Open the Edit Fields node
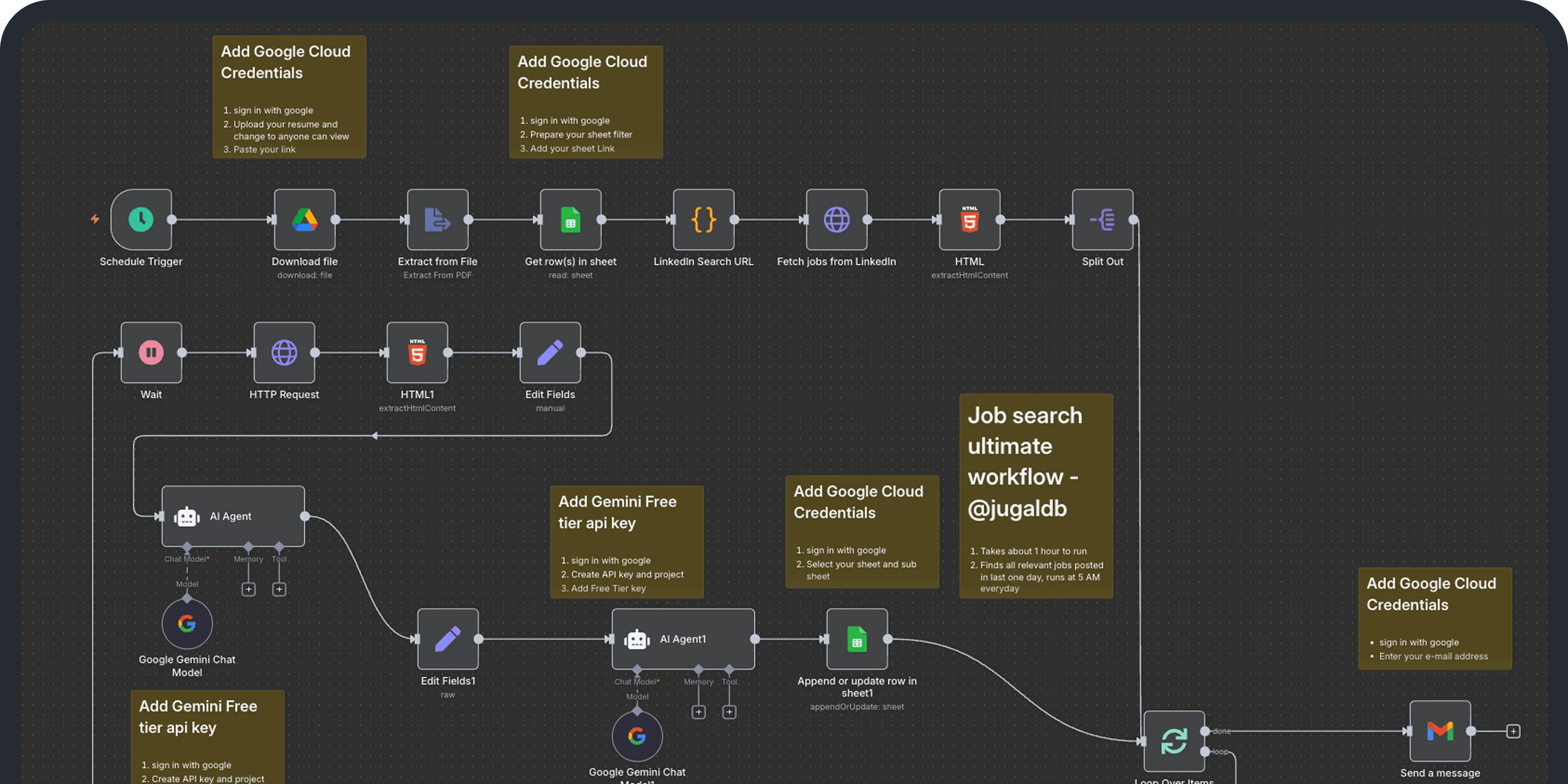1568x784 pixels. (x=550, y=352)
